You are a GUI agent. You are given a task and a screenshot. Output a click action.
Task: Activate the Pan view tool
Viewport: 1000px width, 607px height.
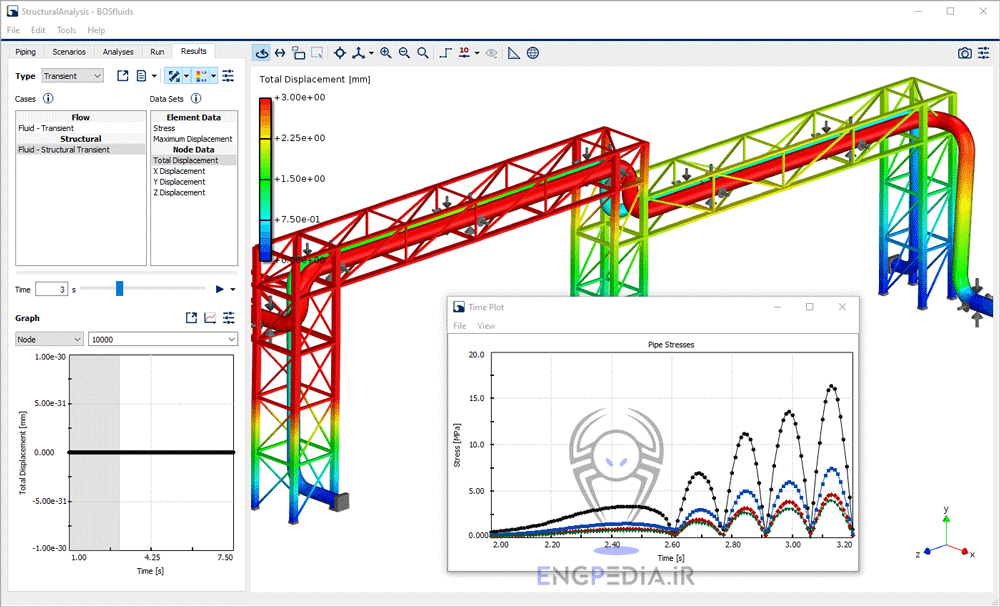[x=280, y=52]
